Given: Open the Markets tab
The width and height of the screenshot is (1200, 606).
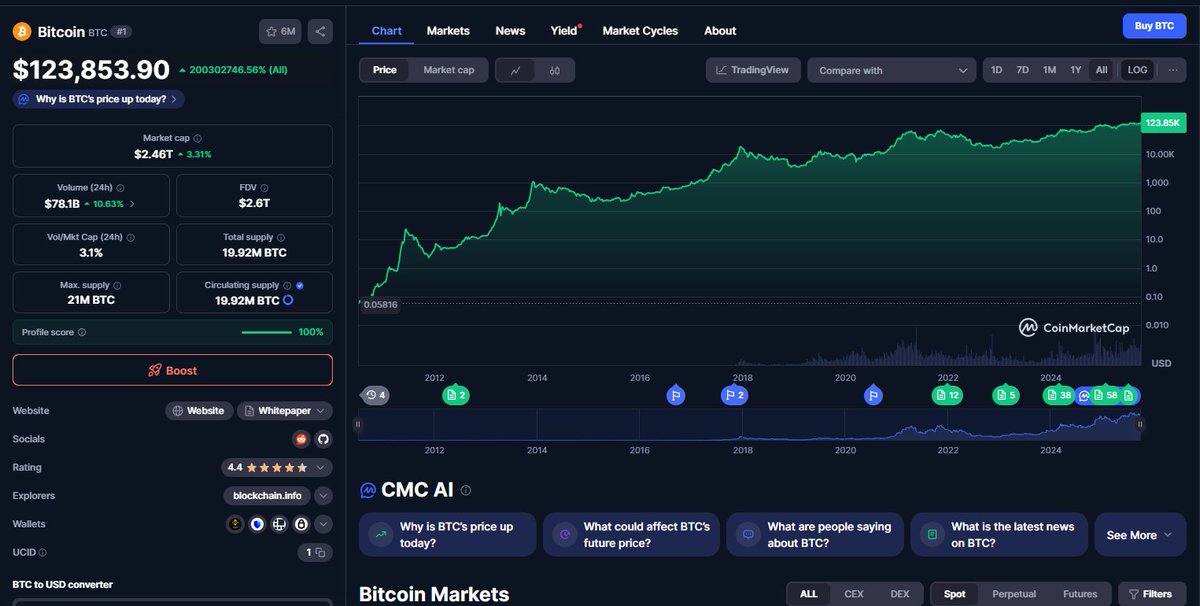Looking at the screenshot, I should tap(448, 31).
